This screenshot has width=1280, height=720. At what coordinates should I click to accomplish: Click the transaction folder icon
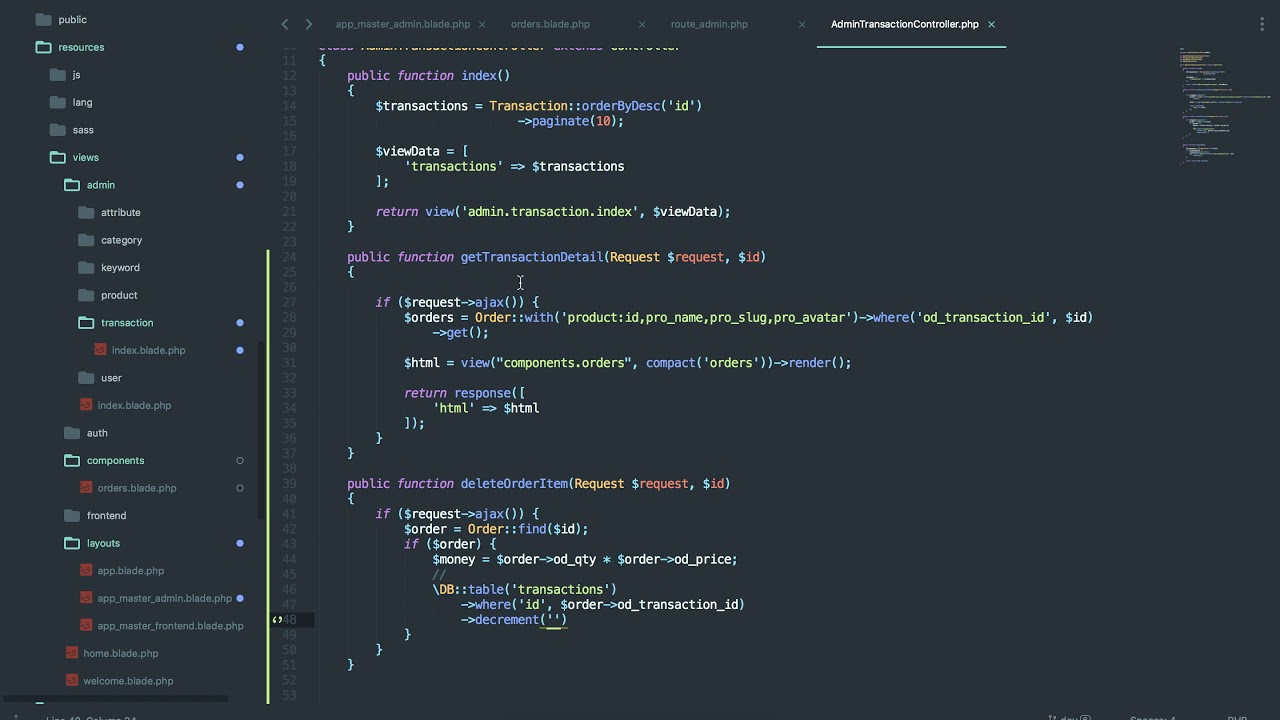(86, 322)
